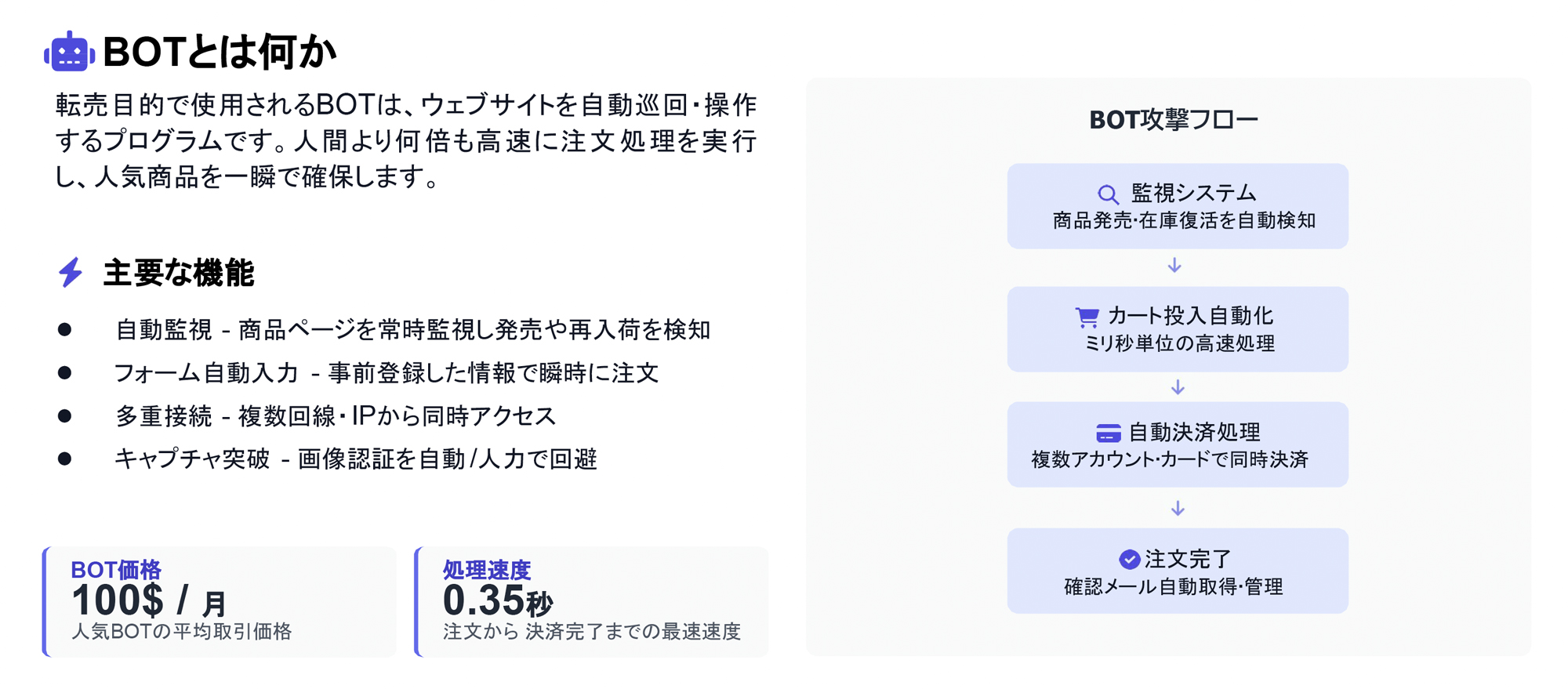Image resolution: width=1568 pixels, height=689 pixels.
Task: Select the 自動監視 bullet item
Action: click(x=412, y=330)
